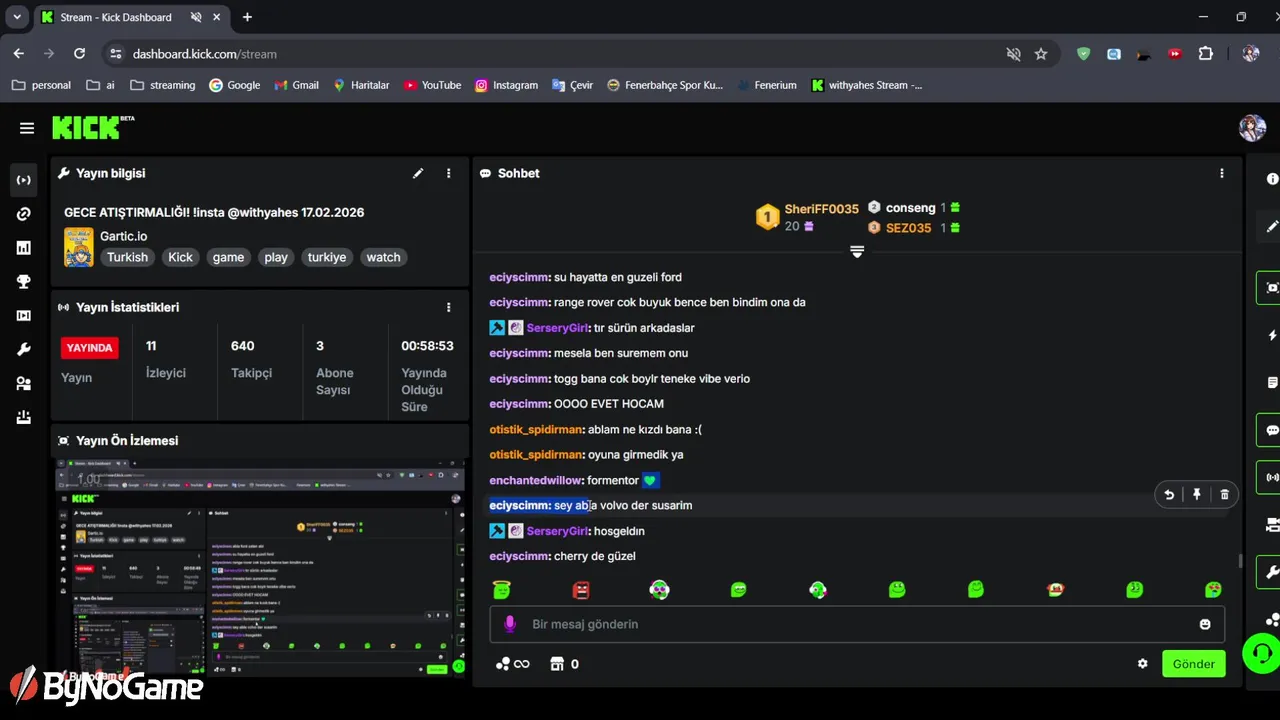Mute tab via speaker icon on Stream tab
1280x720 pixels.
click(196, 17)
